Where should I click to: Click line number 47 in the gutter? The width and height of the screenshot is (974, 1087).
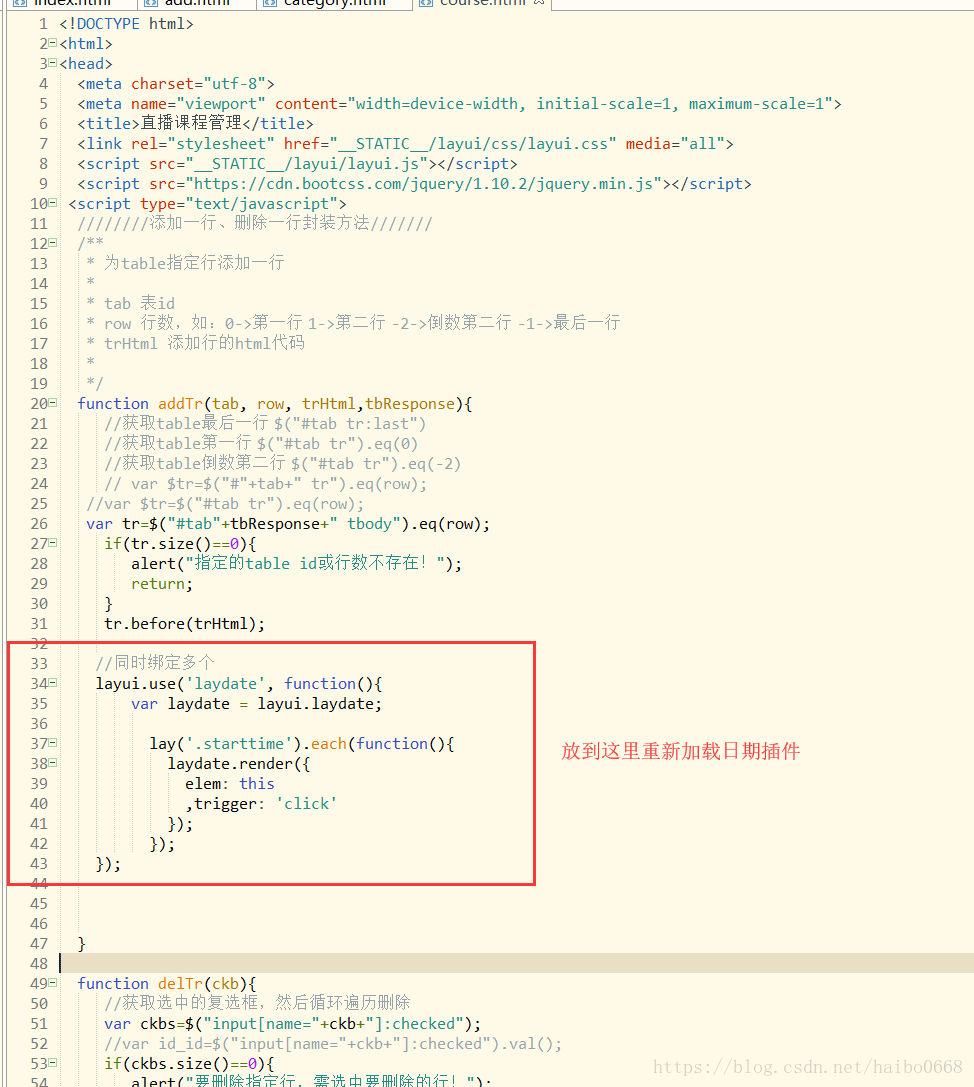coord(40,943)
